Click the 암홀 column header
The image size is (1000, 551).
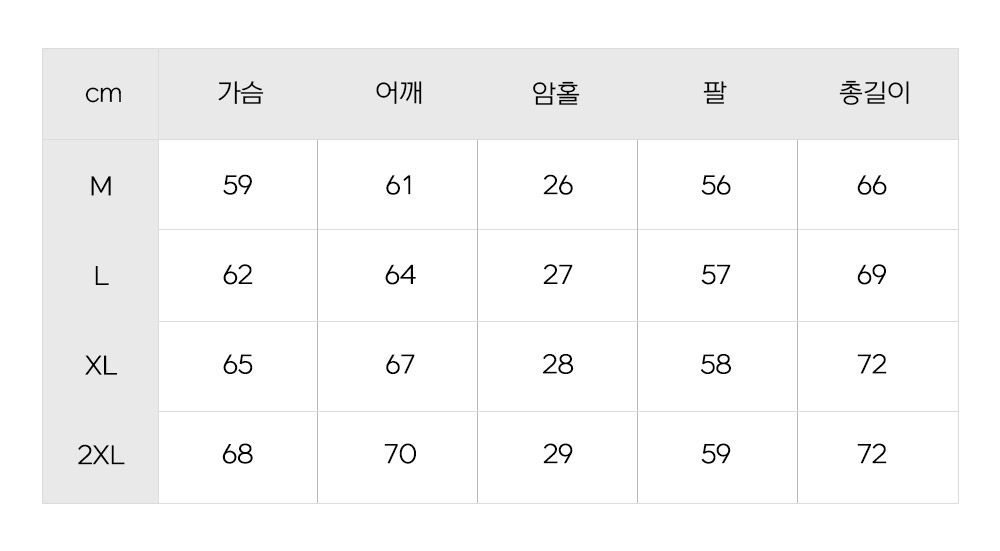[x=557, y=94]
